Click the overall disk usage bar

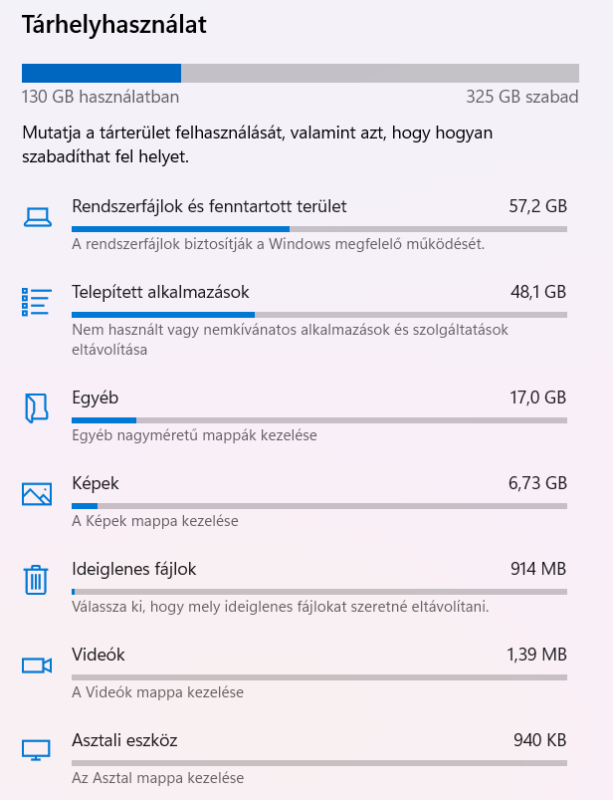(300, 73)
